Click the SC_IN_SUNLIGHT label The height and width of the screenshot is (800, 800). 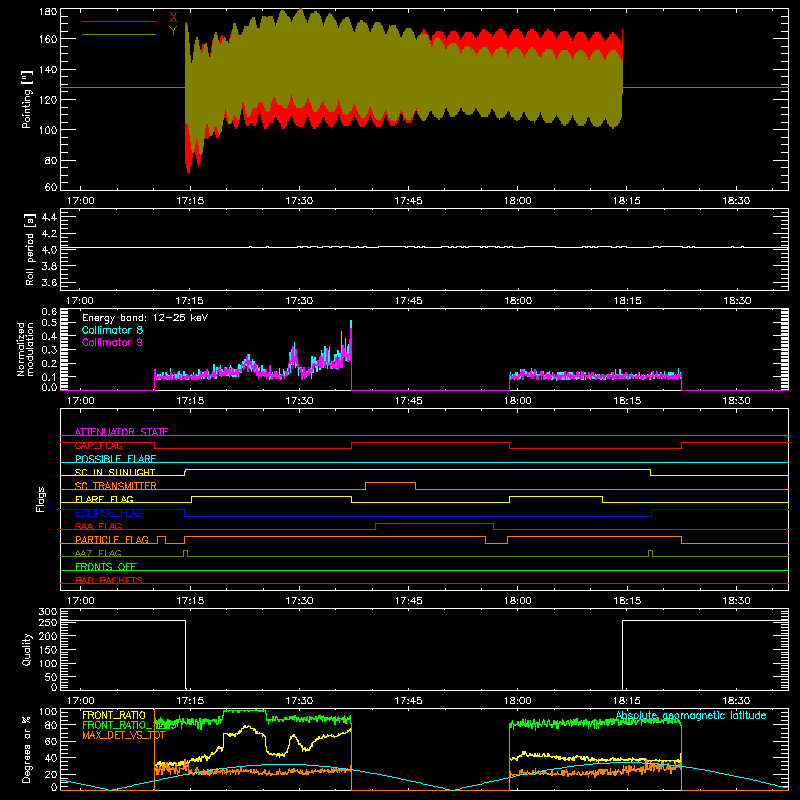tap(115, 472)
